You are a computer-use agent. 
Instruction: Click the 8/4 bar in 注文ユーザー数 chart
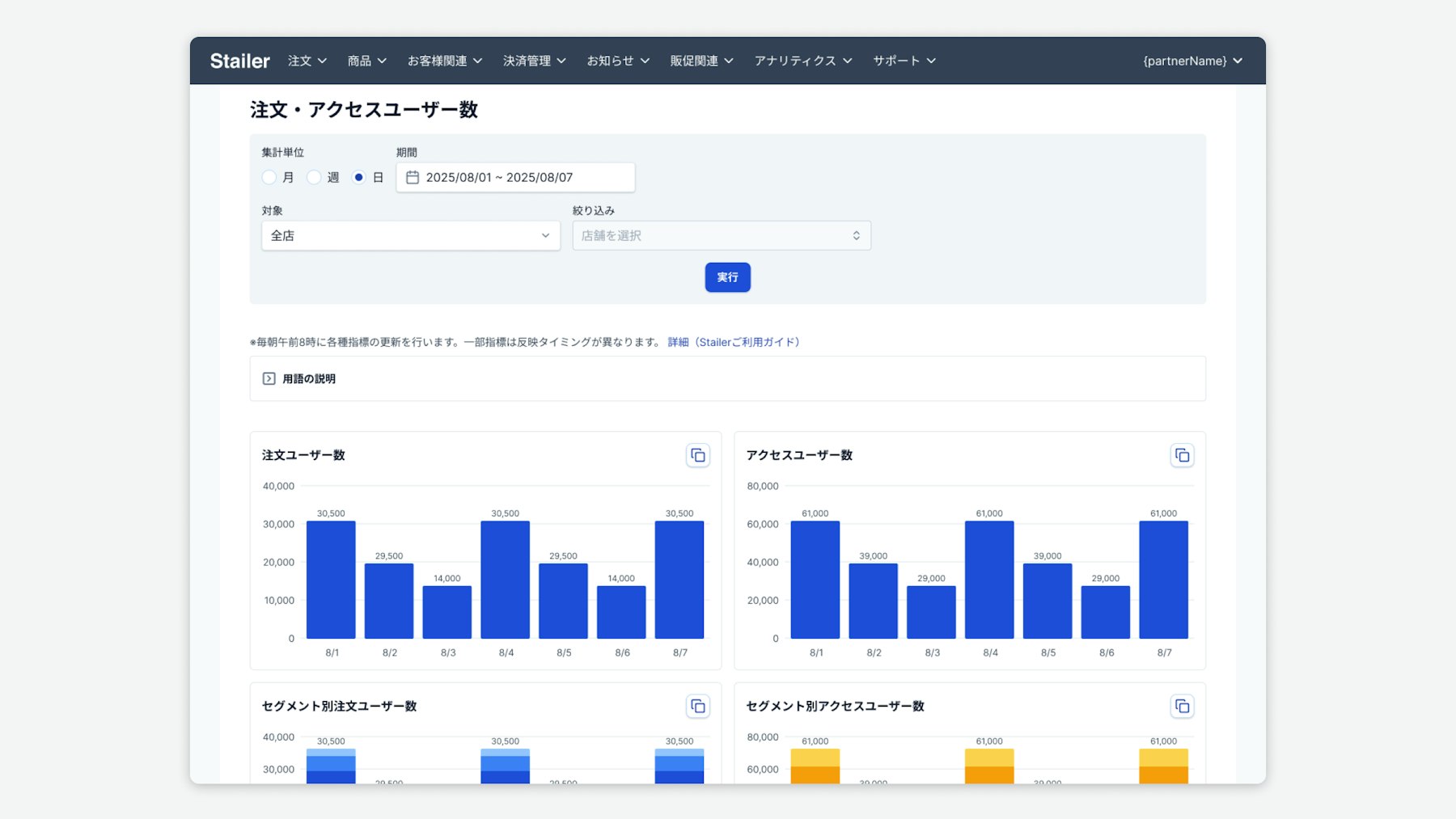(x=505, y=580)
